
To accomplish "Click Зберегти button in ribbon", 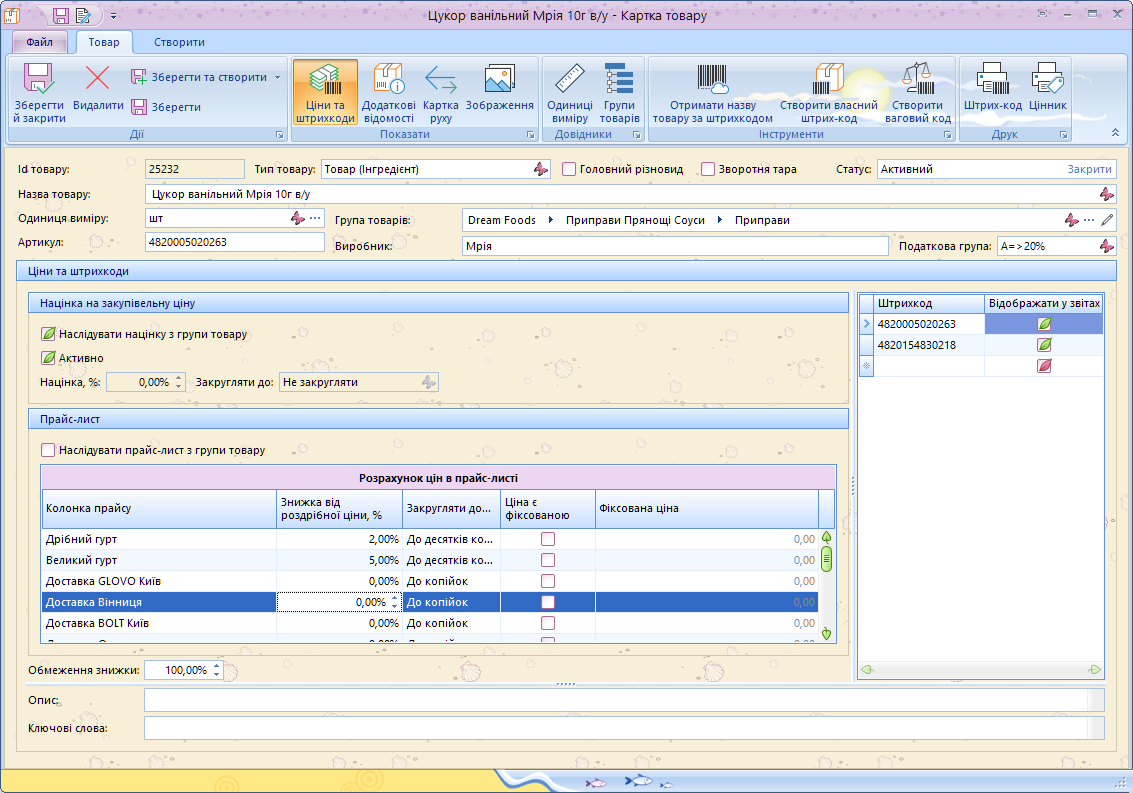I will [x=166, y=107].
